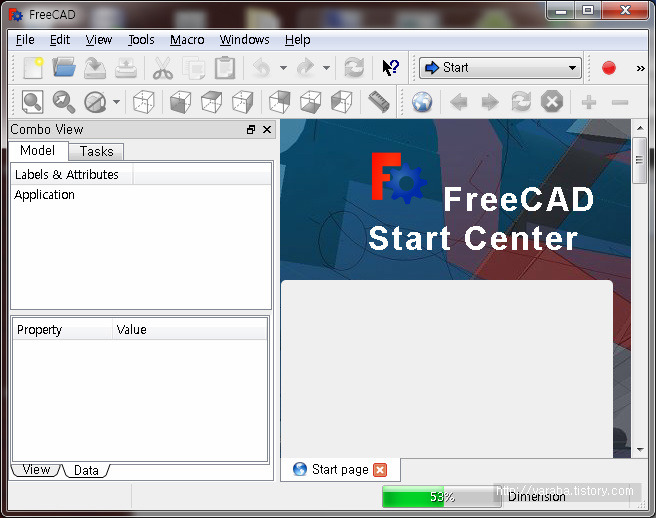Open the Help menu
This screenshot has height=518, width=656.
tap(297, 40)
